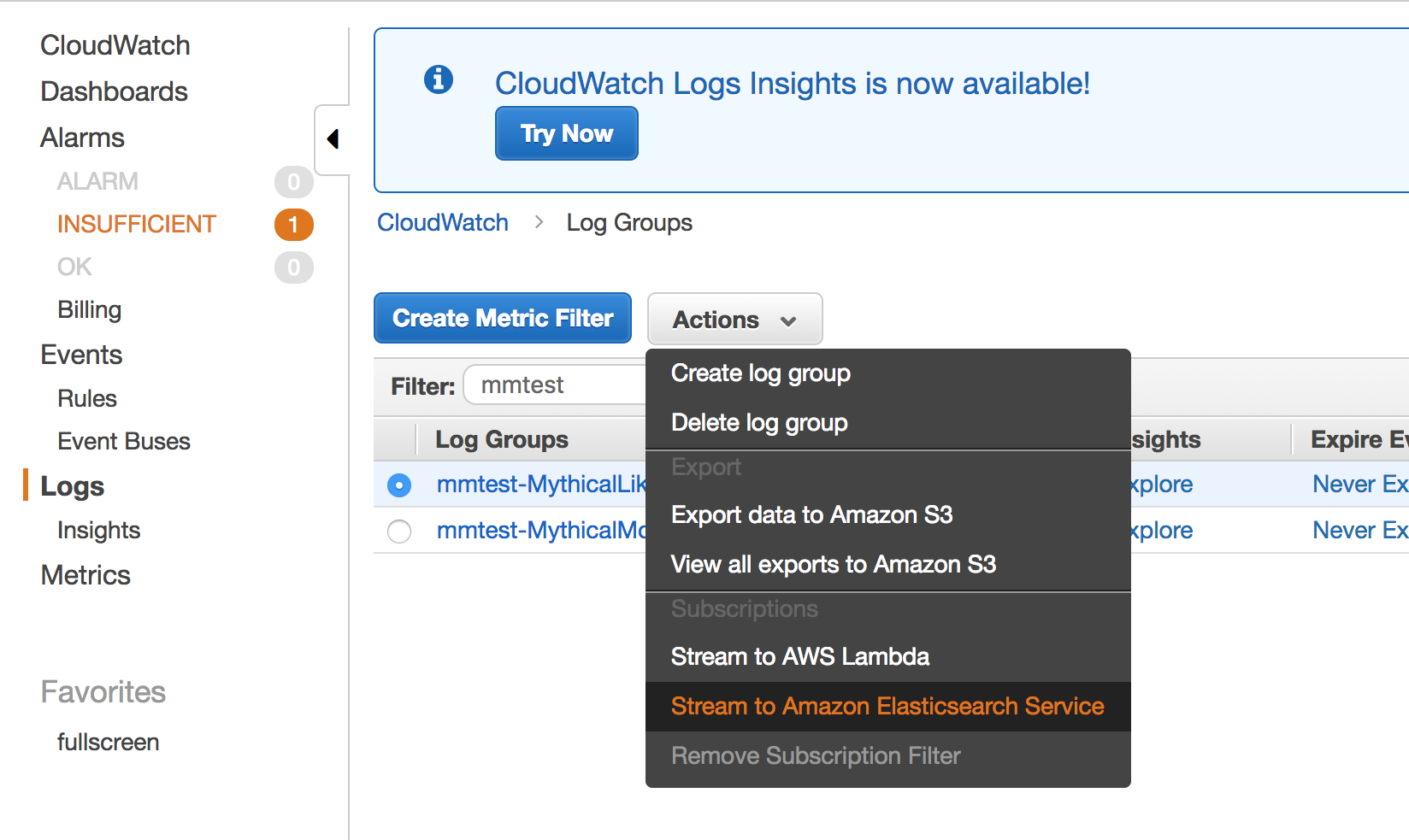This screenshot has height=840, width=1409.
Task: Click the Try Now button
Action: point(567,133)
